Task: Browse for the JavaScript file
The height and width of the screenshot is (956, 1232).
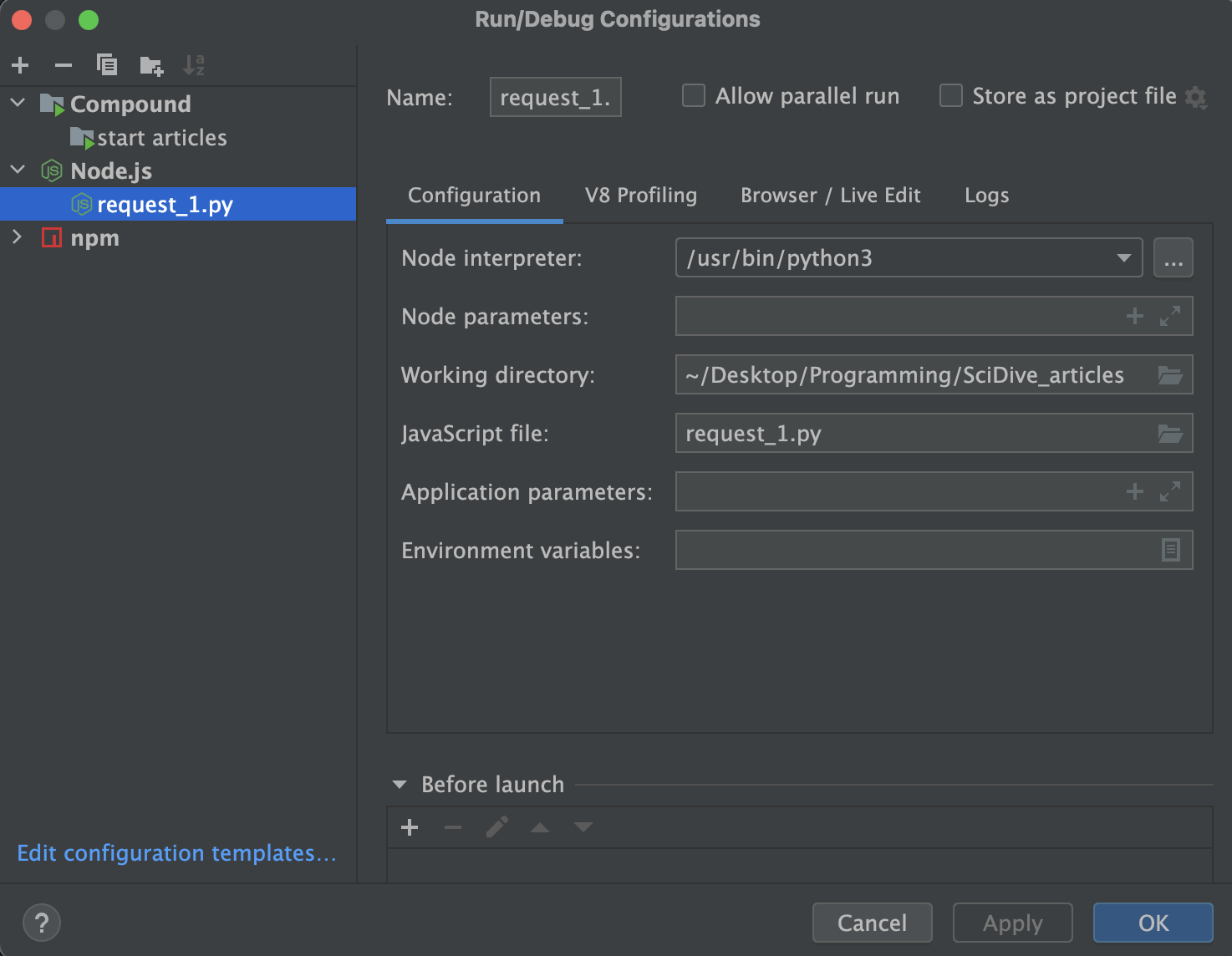Action: point(1170,434)
